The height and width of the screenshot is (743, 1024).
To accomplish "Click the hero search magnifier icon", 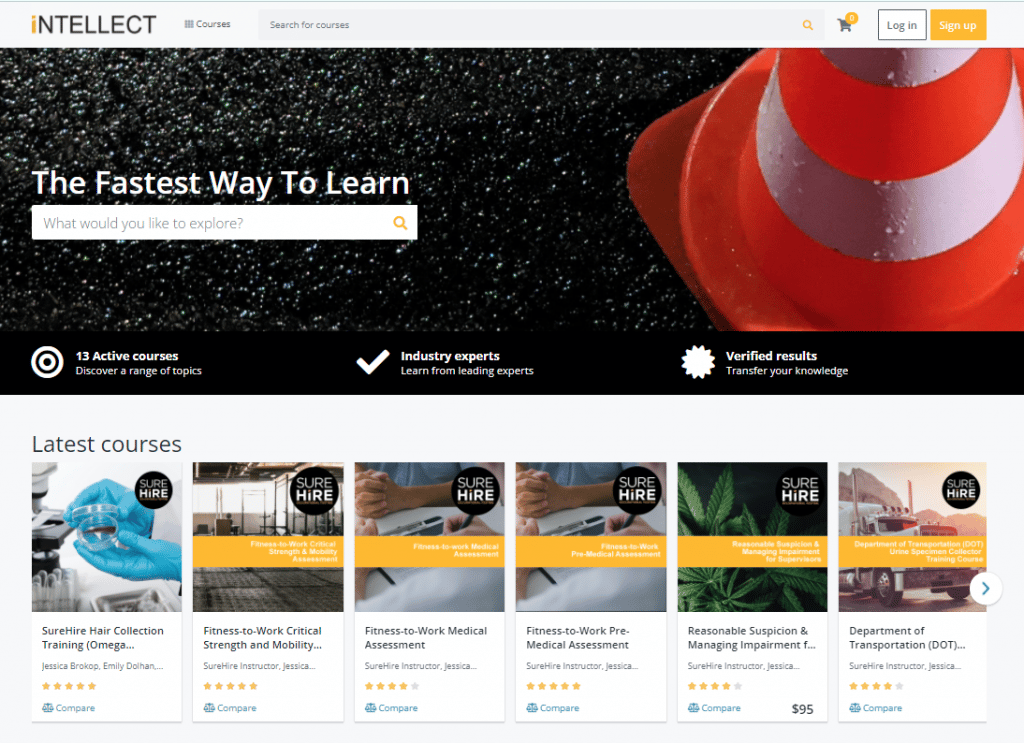I will pyautogui.click(x=400, y=223).
